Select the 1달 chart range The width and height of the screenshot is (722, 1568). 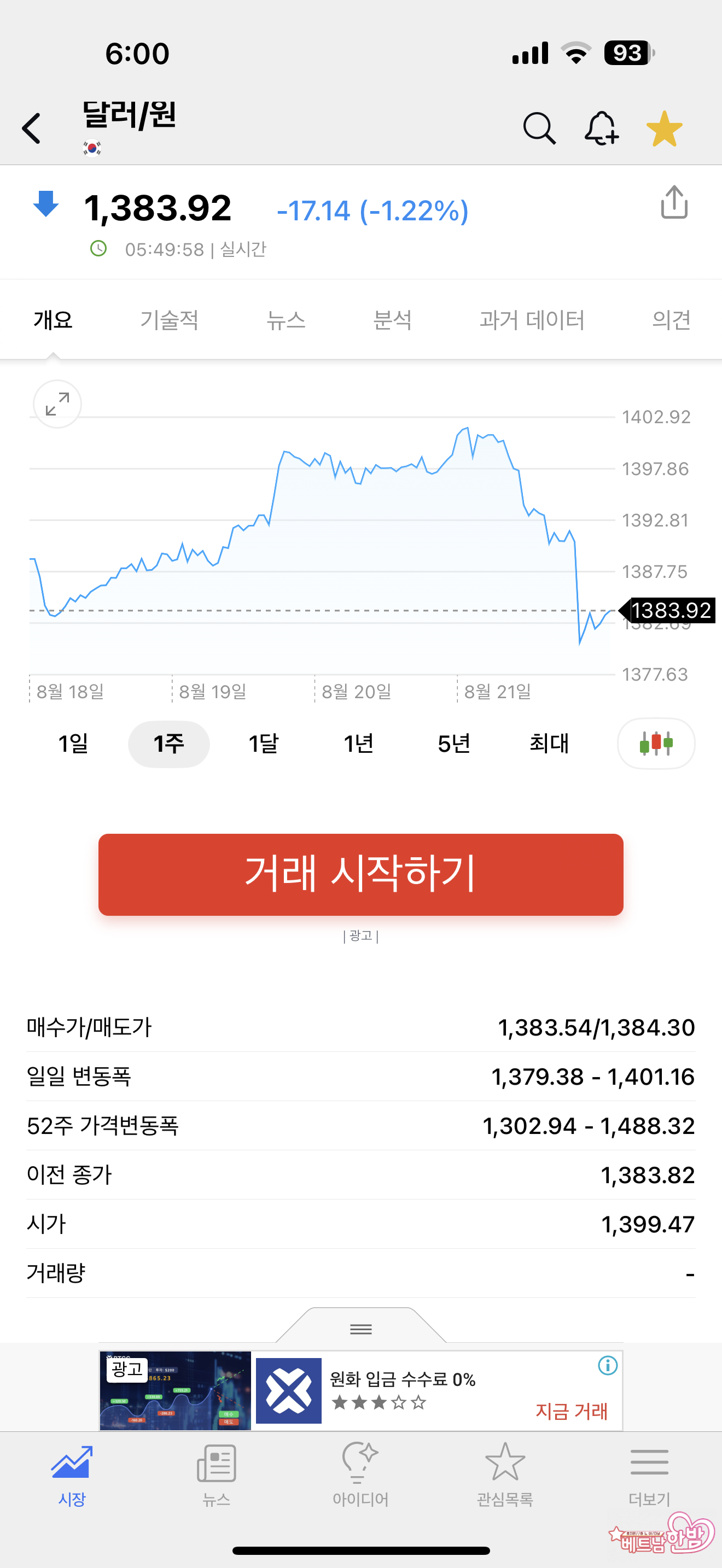coord(264,743)
